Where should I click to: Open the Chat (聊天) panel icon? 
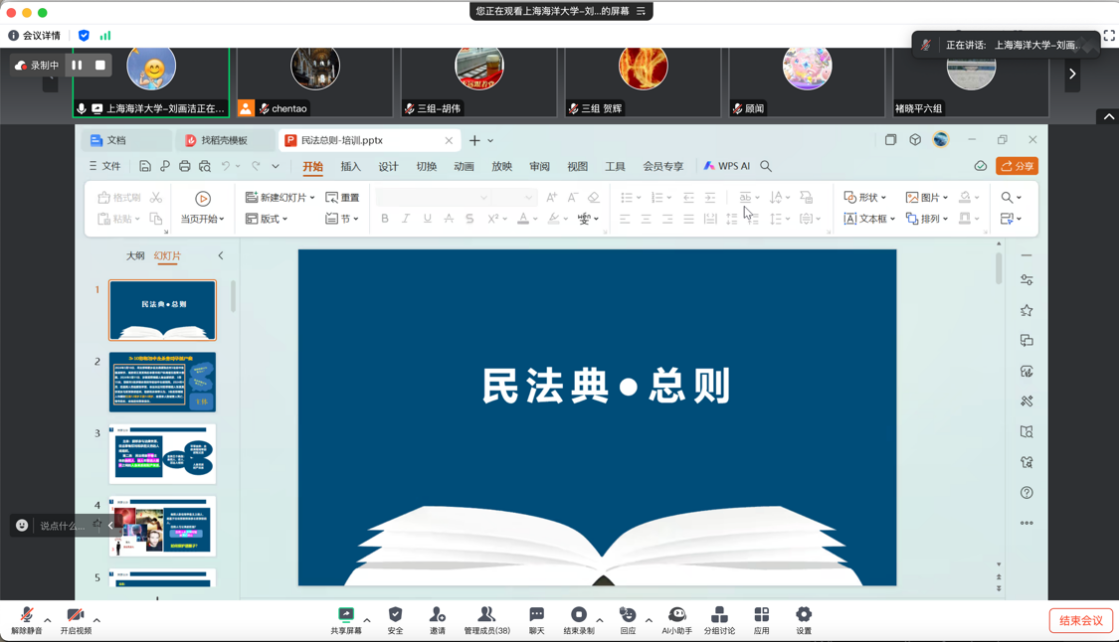pos(536,615)
